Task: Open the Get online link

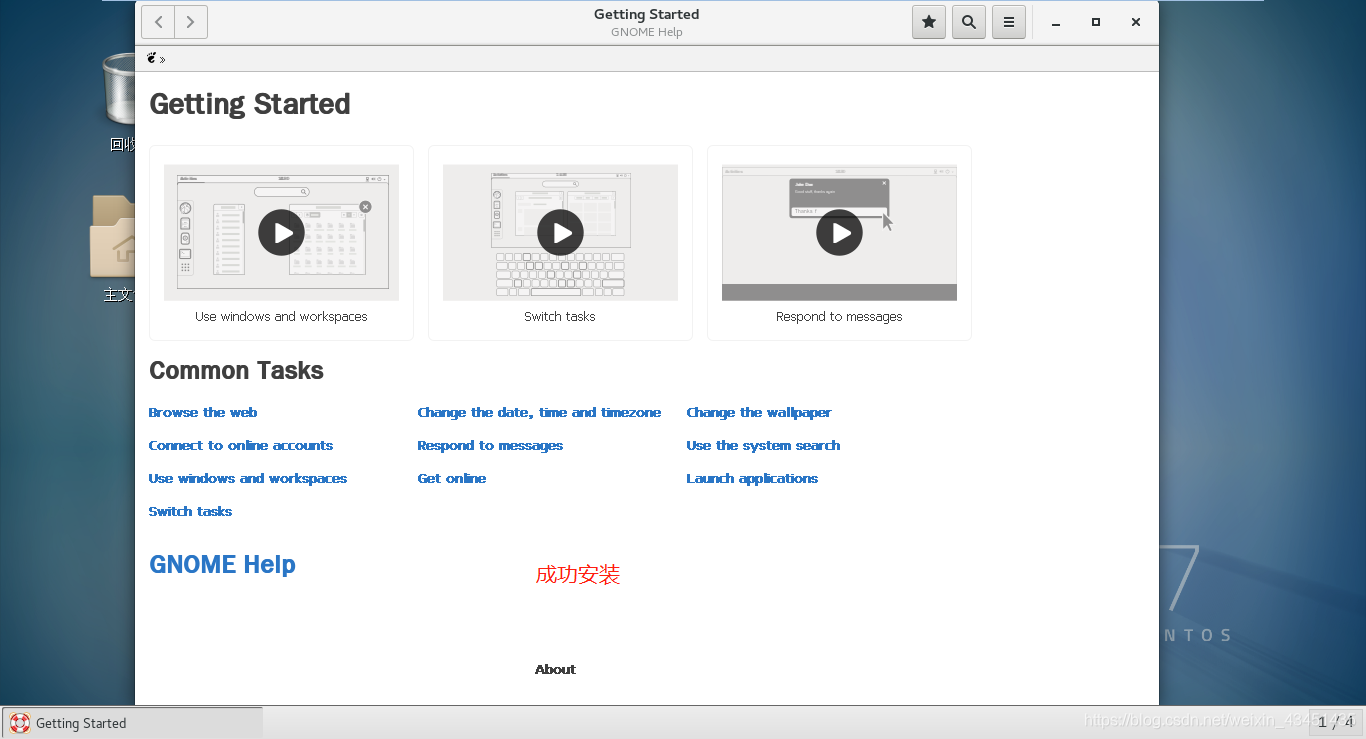Action: 452,478
